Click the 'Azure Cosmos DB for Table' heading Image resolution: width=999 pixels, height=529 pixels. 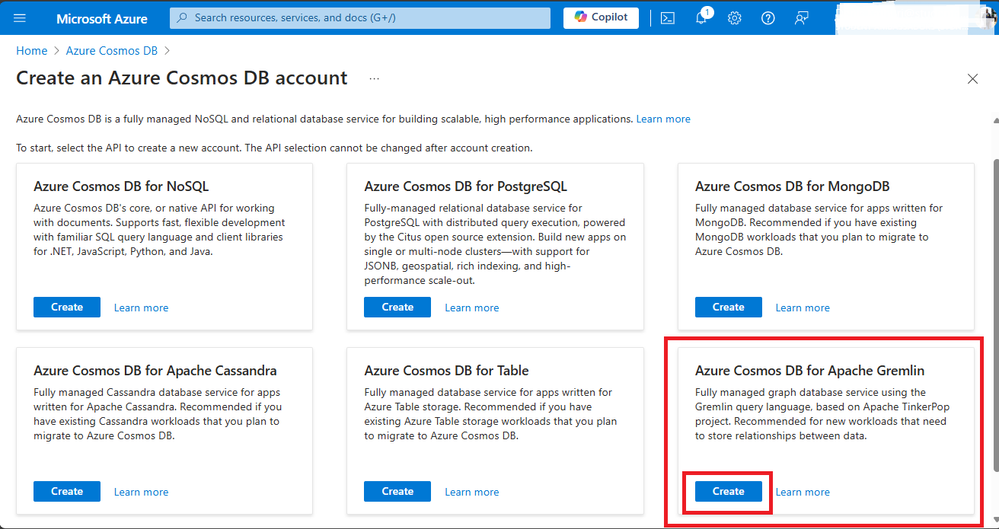(x=446, y=371)
